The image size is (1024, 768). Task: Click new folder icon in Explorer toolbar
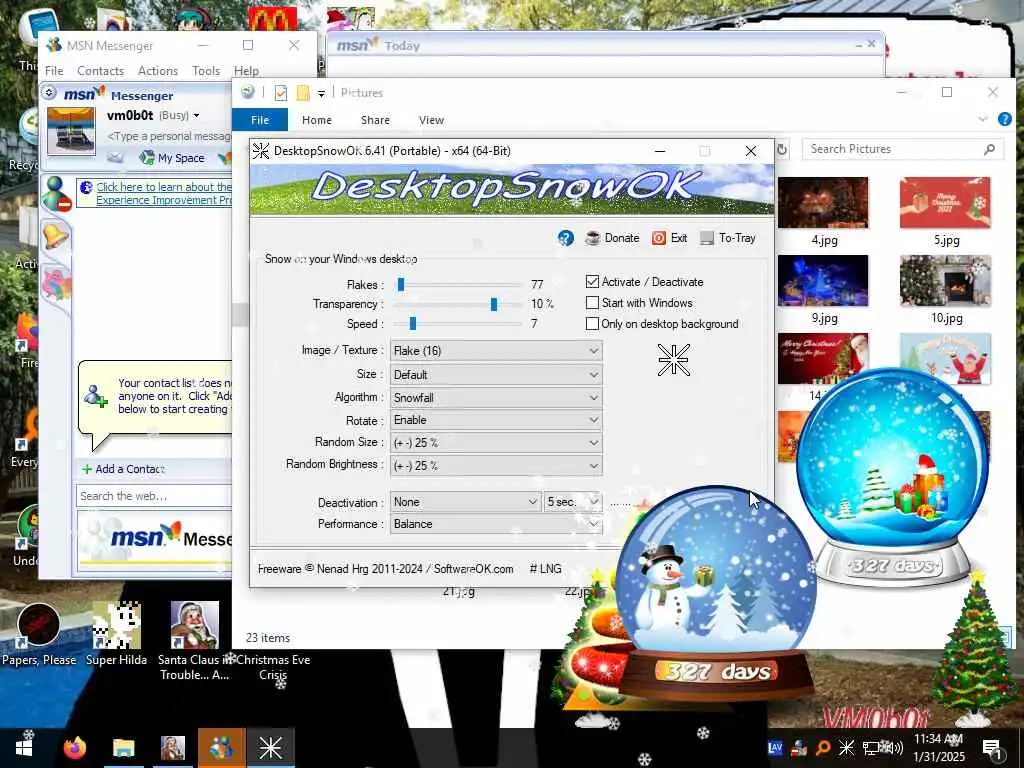pyautogui.click(x=303, y=93)
